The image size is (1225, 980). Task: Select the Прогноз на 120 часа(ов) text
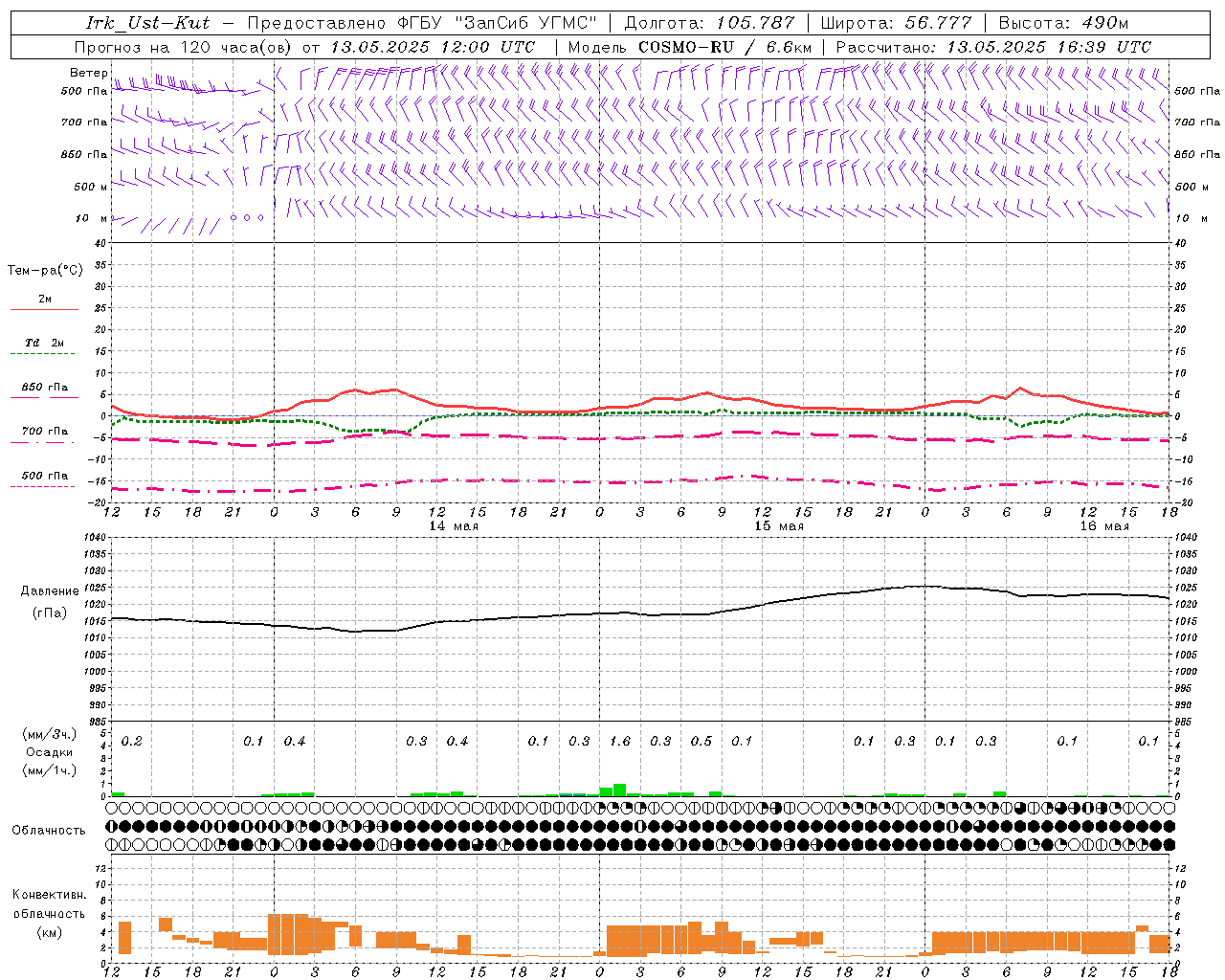(184, 47)
